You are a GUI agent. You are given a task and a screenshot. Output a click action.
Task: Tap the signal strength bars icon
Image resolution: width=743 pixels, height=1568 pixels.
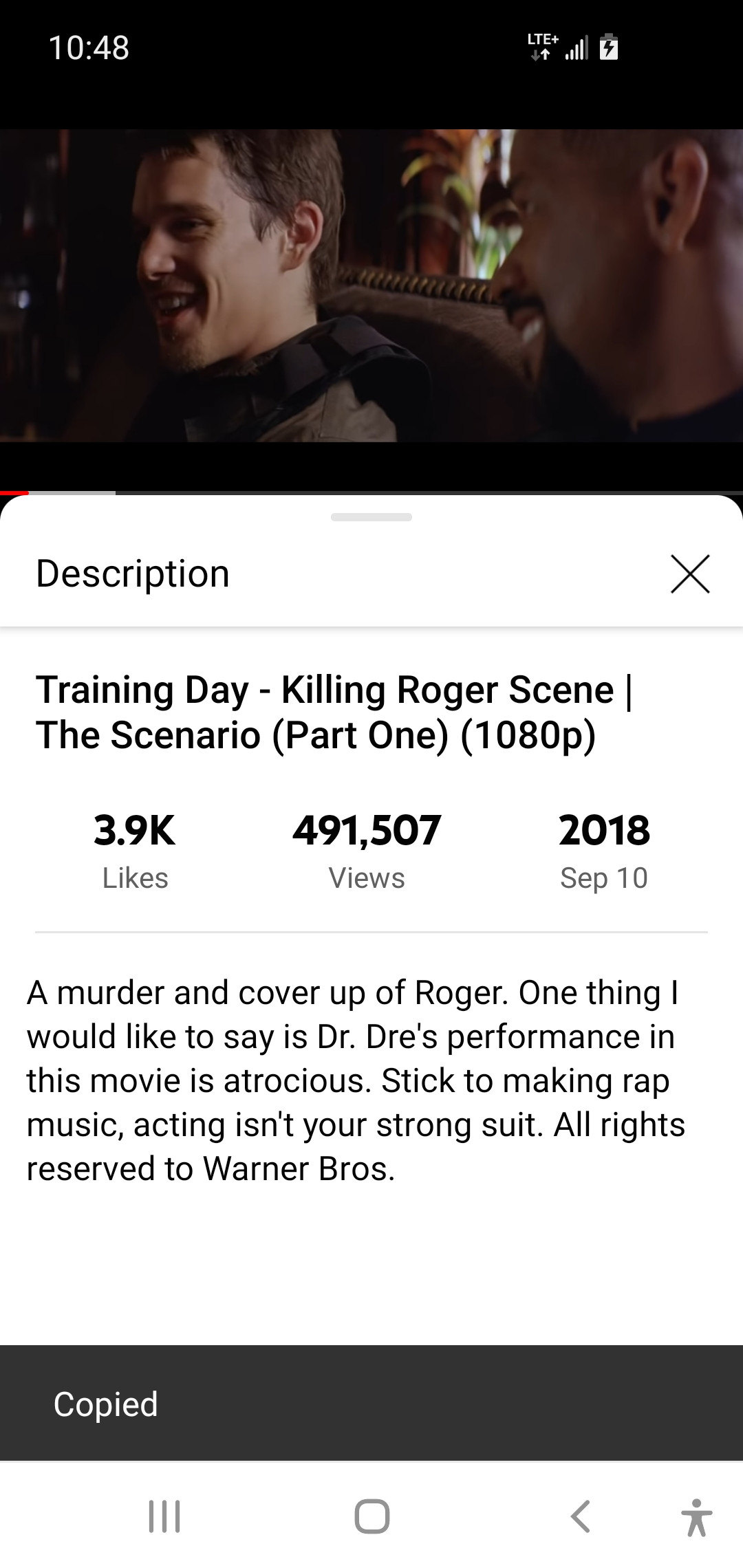click(577, 49)
